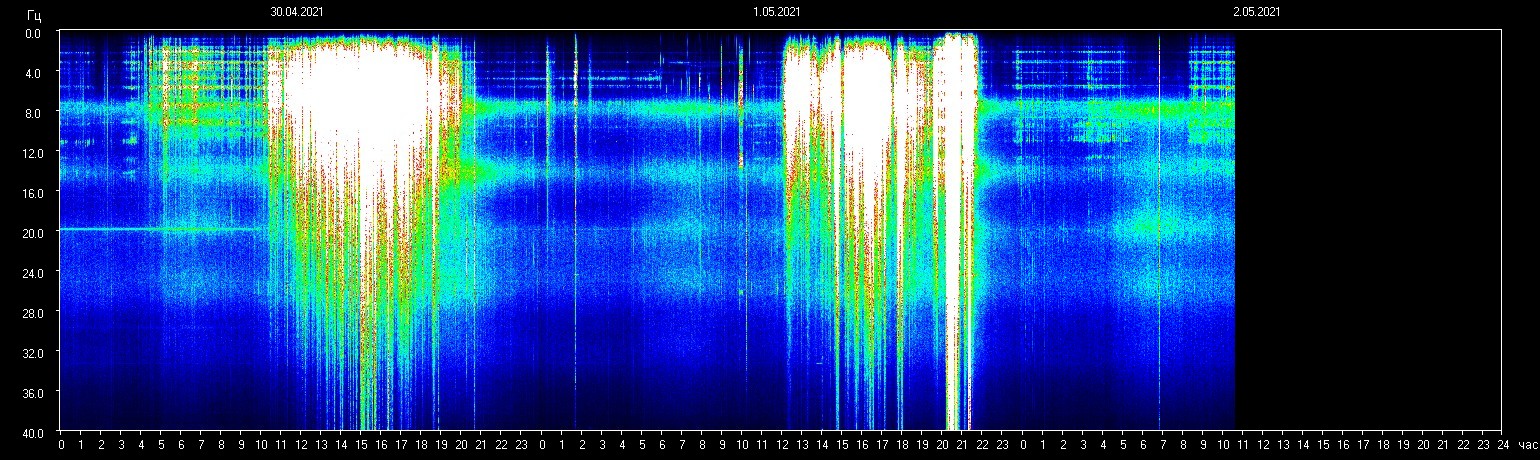Screen dimensions: 1540x460
Task: Click the 20.0 frequency axis label
Action: tap(31, 232)
